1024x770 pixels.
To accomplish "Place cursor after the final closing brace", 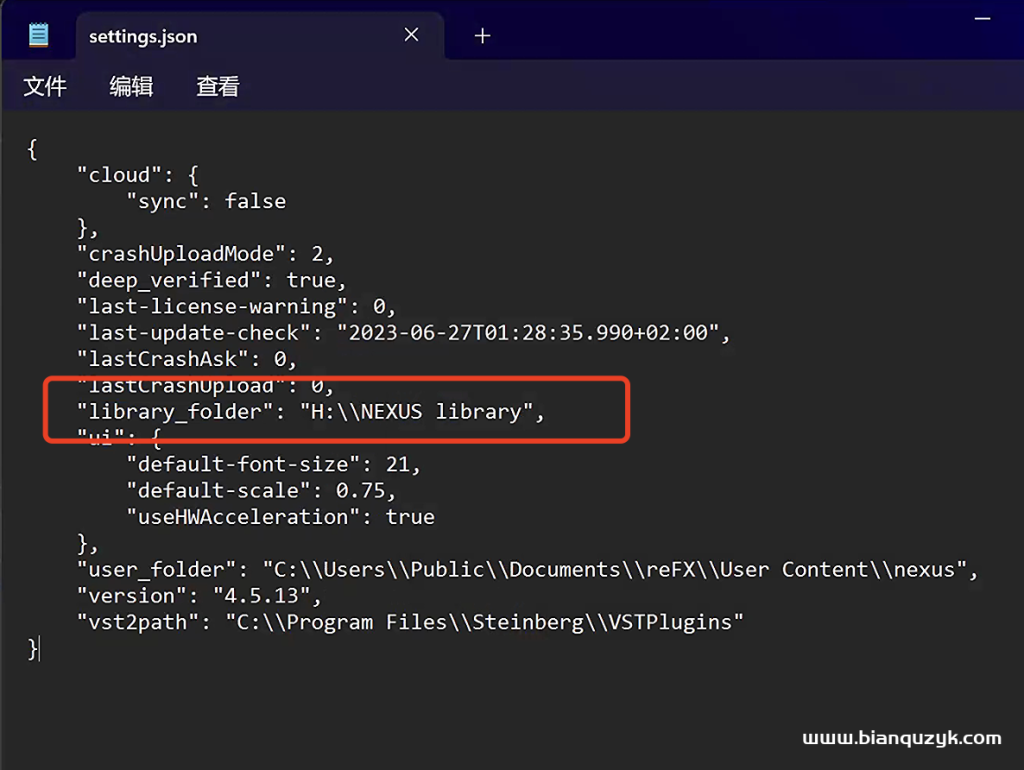I will click(x=39, y=649).
